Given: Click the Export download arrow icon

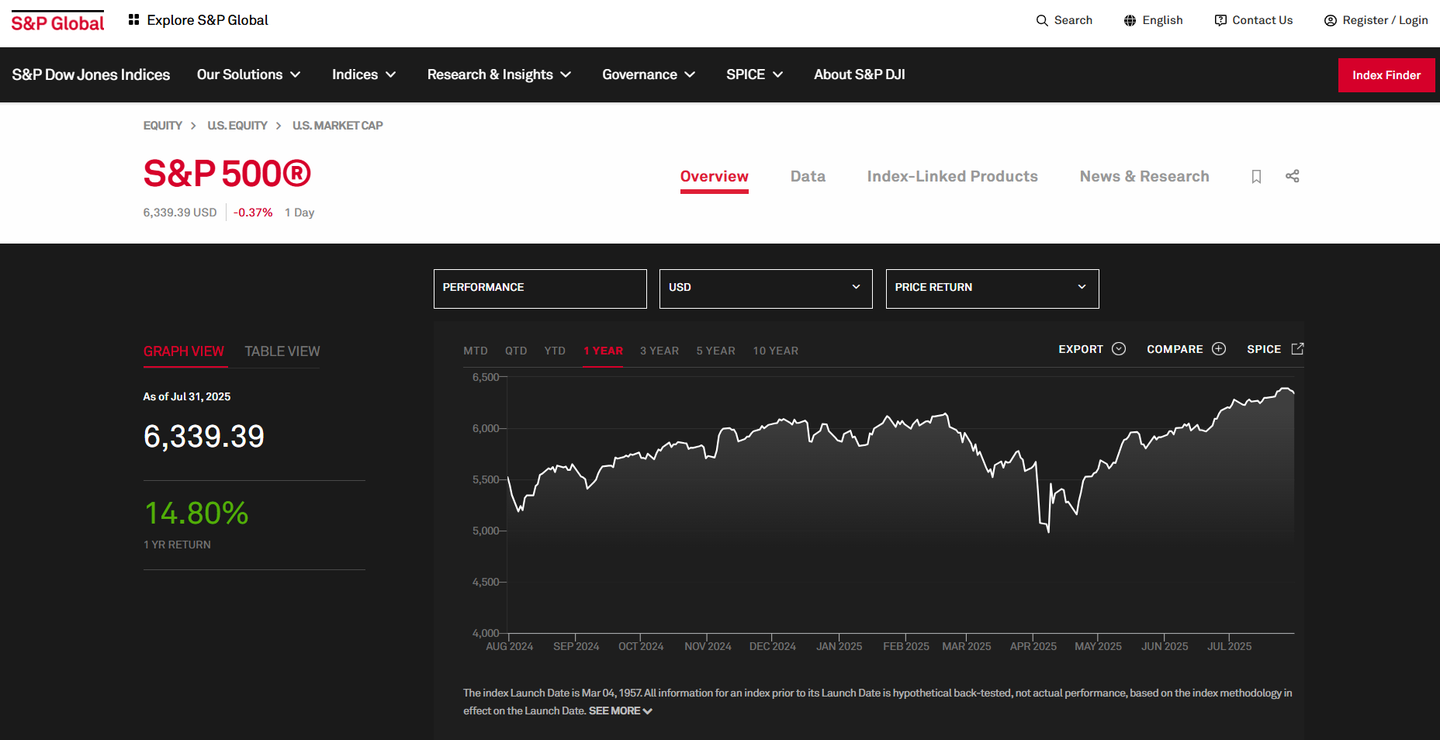Looking at the screenshot, I should coord(1119,349).
